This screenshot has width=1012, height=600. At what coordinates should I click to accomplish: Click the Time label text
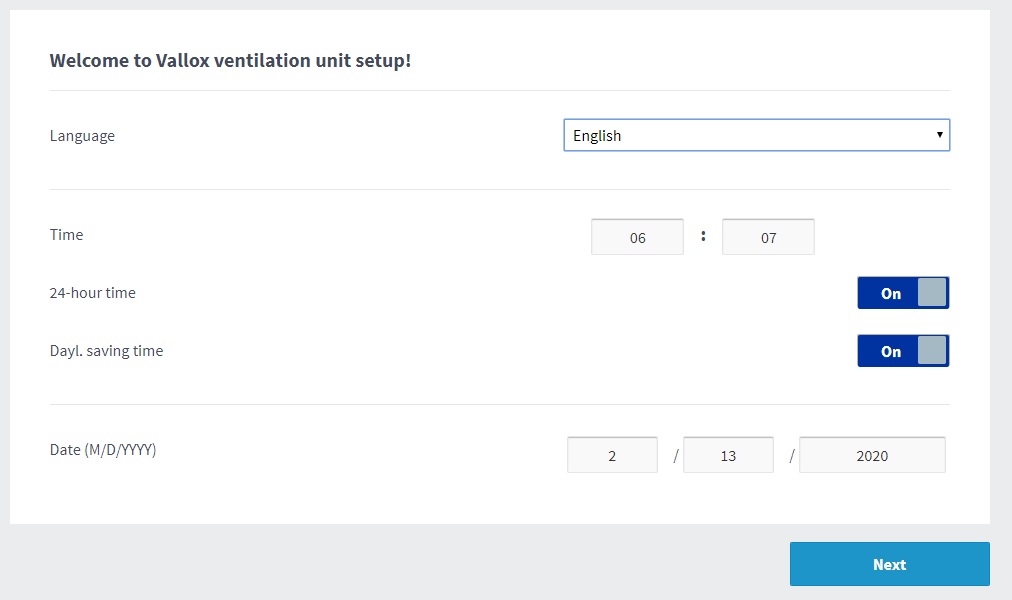pos(67,235)
